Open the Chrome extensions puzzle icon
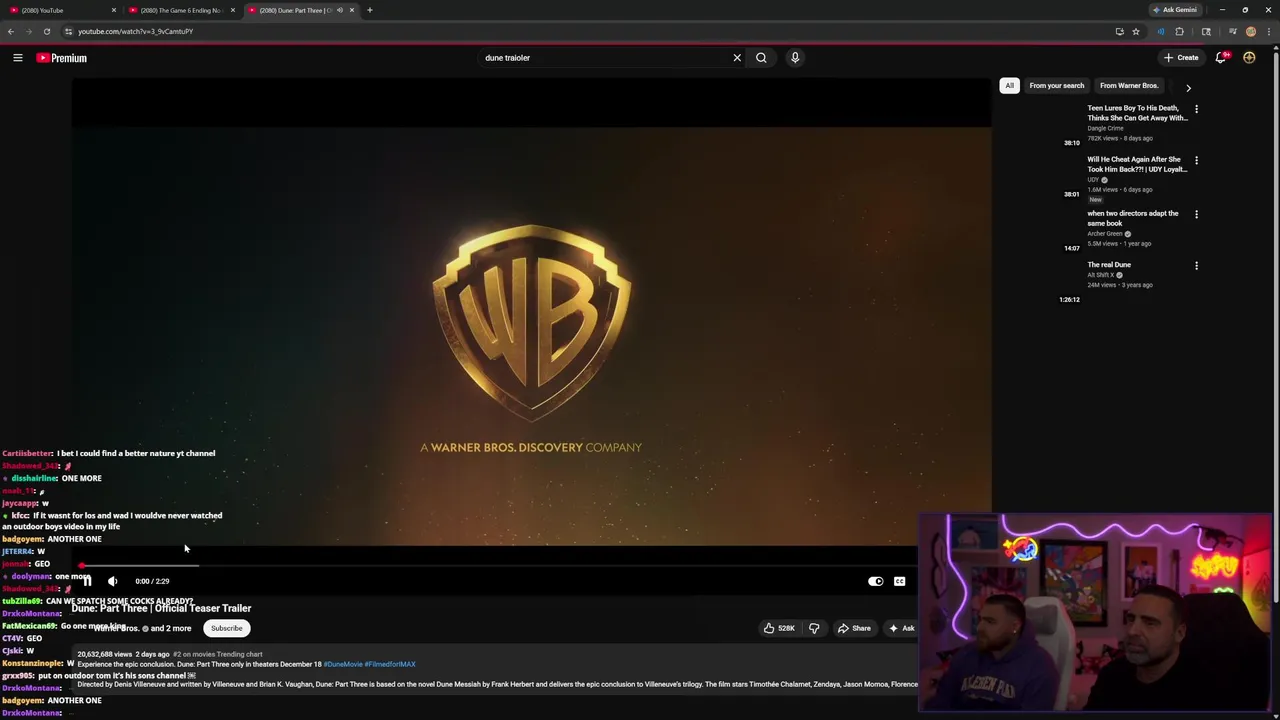The image size is (1280, 720). [1179, 31]
